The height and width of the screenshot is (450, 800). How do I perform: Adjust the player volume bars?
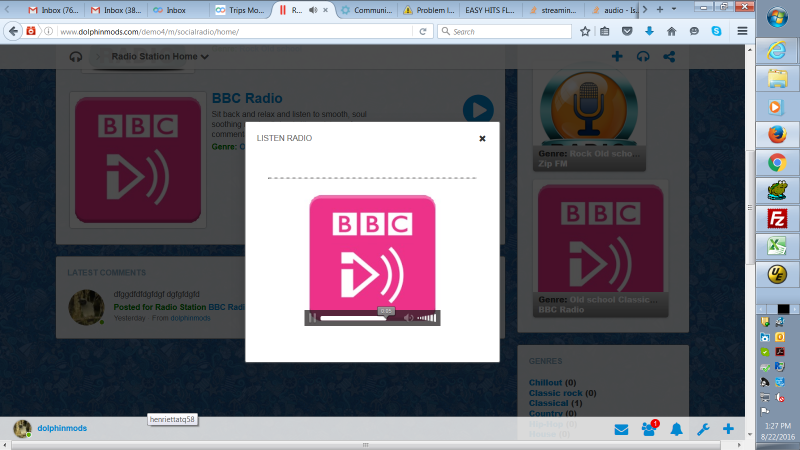(427, 318)
